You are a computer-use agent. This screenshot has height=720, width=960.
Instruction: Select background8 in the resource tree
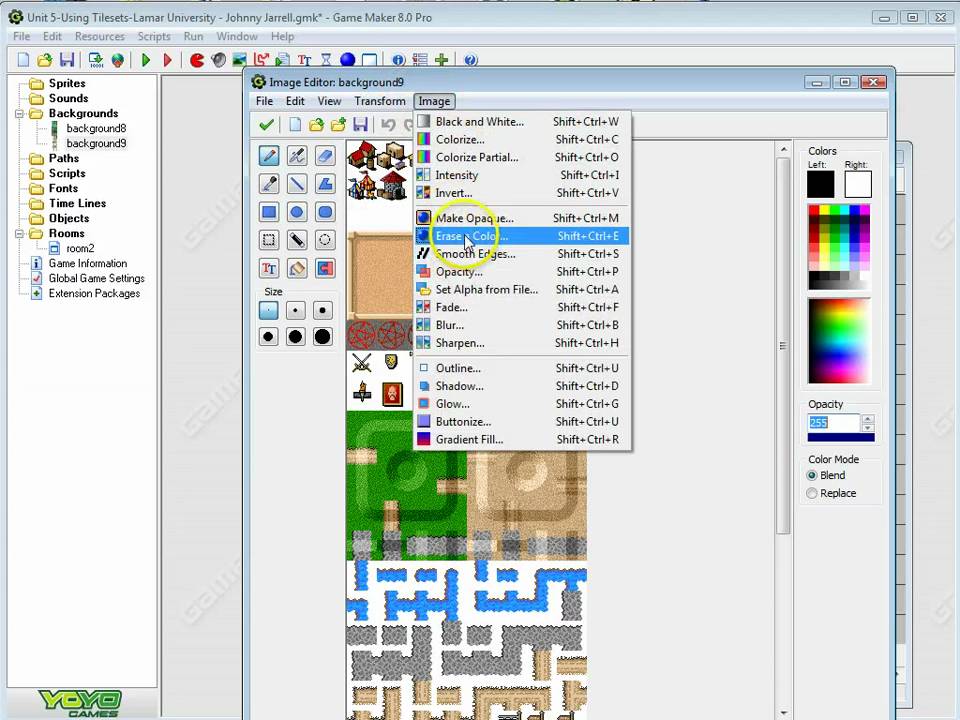pos(96,129)
